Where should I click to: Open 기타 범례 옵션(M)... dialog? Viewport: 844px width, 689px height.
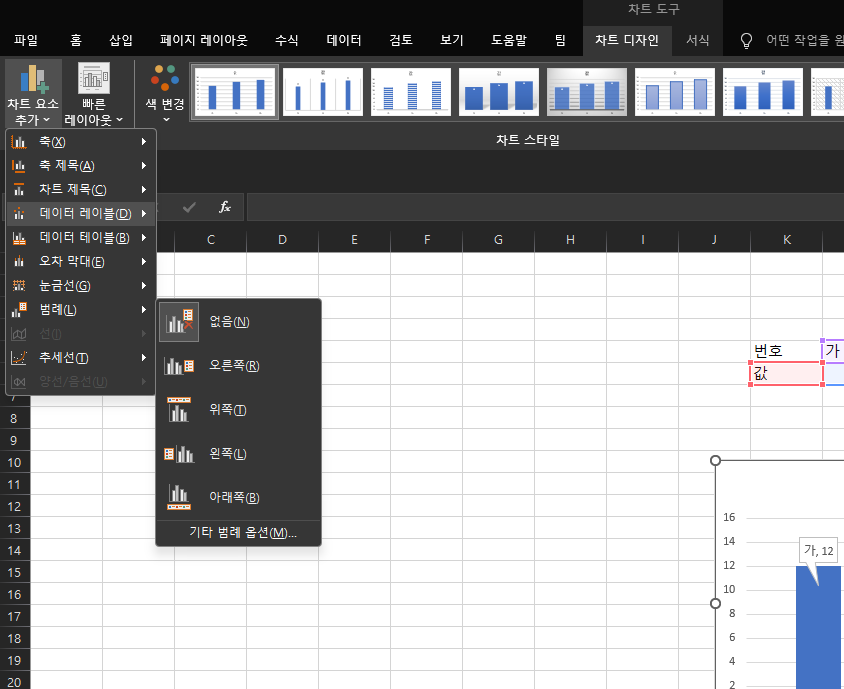242,533
